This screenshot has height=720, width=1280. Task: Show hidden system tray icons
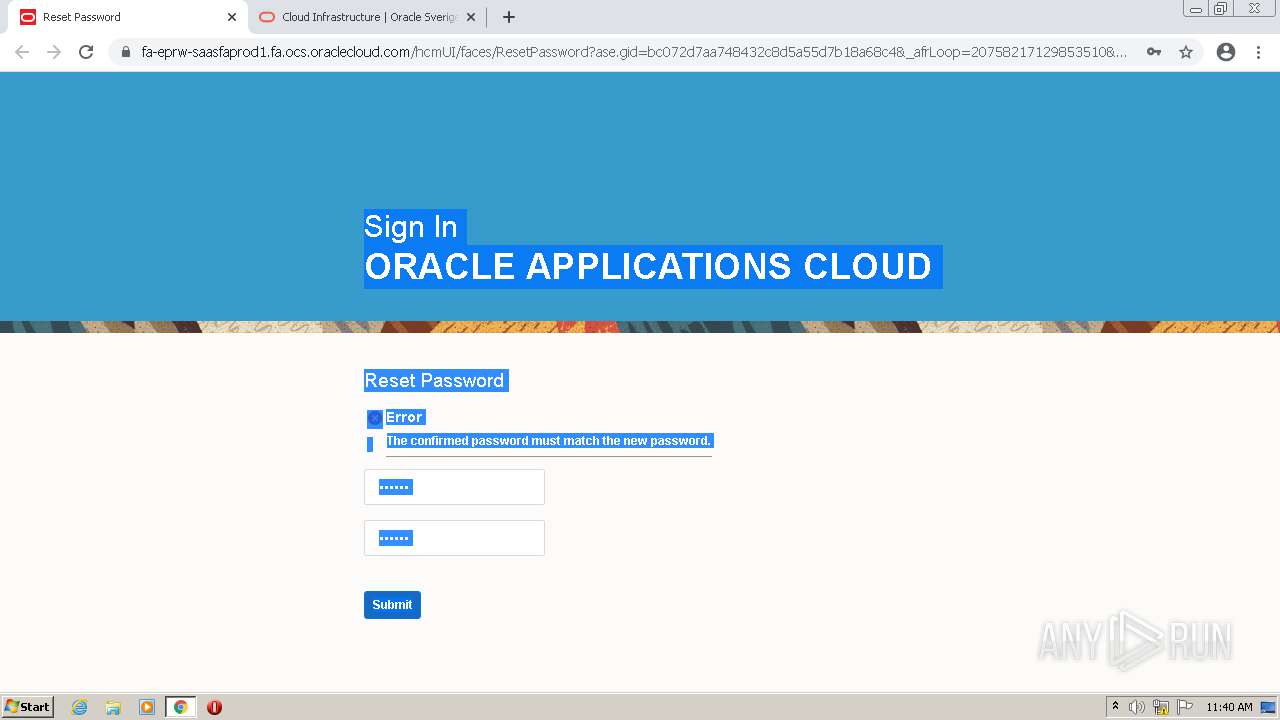(x=1115, y=707)
